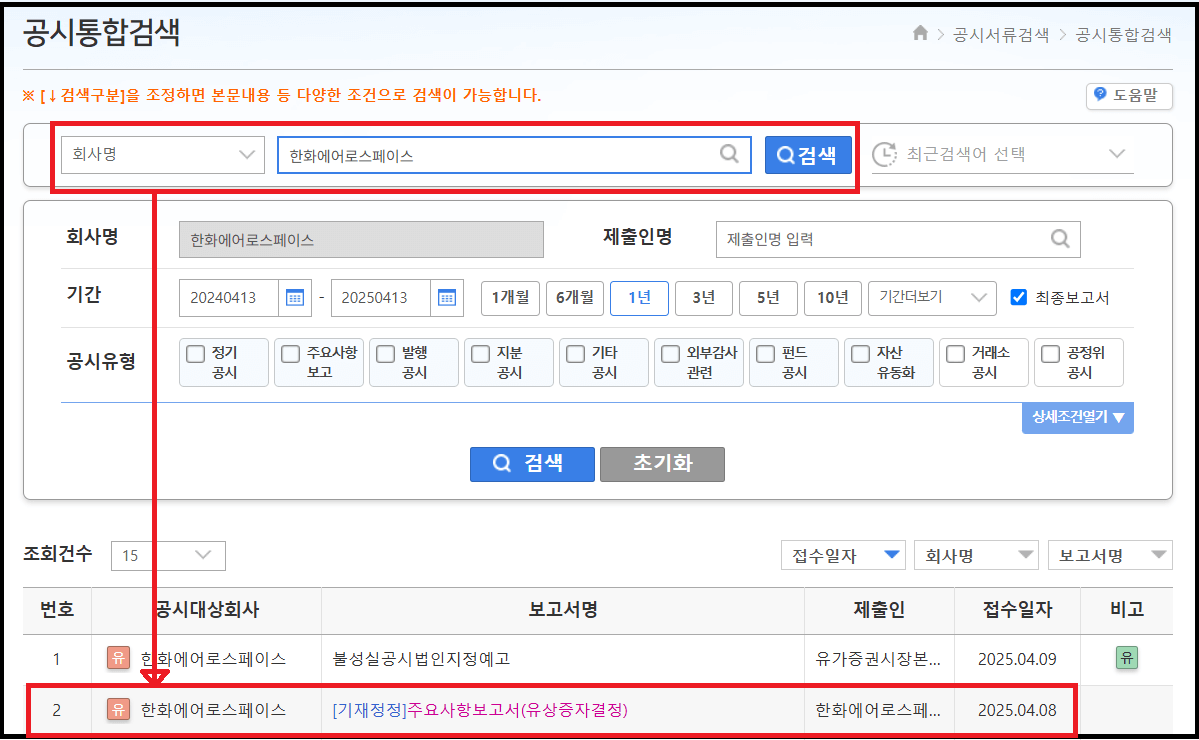Open 조회건수 15 results dropdown
The width and height of the screenshot is (1199, 740).
(x=168, y=555)
